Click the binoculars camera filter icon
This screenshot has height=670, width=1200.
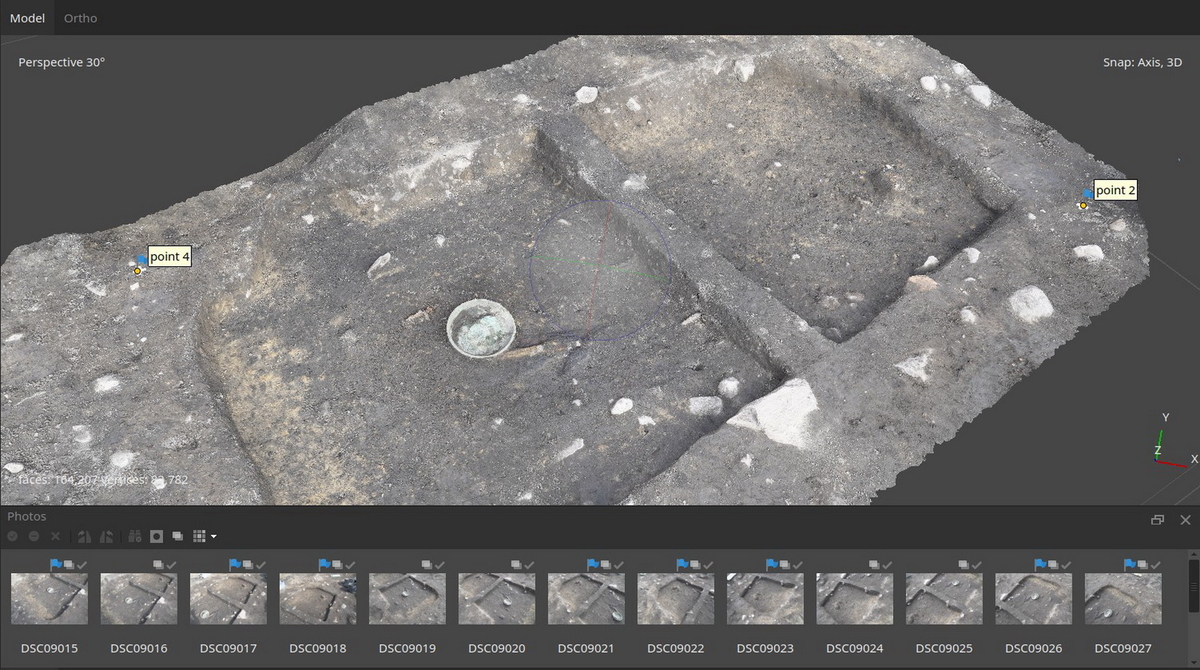pos(135,537)
